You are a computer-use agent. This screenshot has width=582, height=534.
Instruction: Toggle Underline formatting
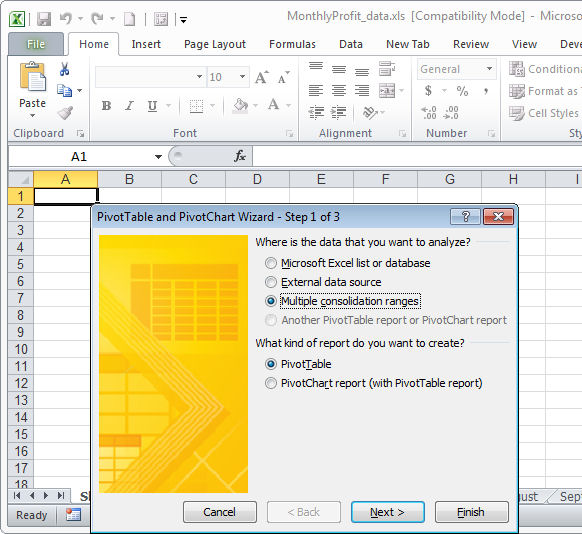pos(152,106)
